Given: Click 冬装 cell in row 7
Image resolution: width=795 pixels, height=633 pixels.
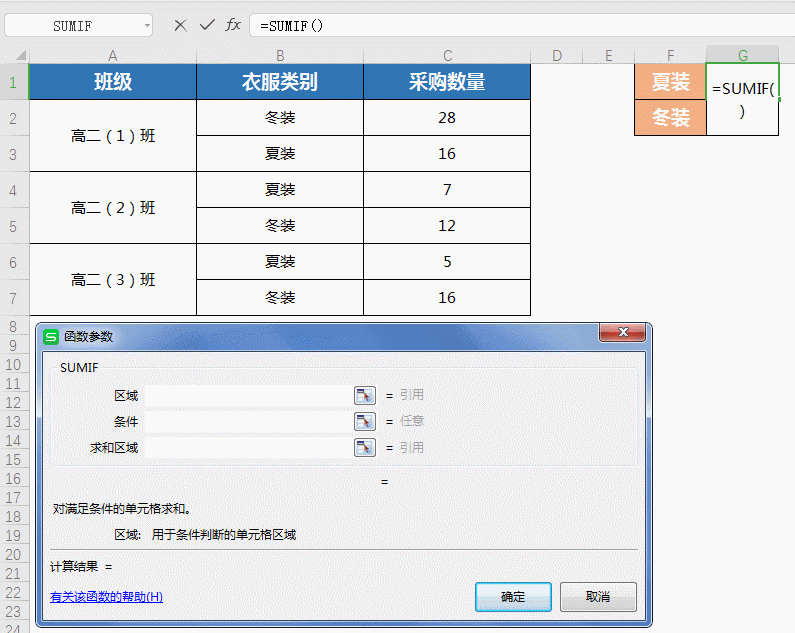Looking at the screenshot, I should [x=280, y=298].
